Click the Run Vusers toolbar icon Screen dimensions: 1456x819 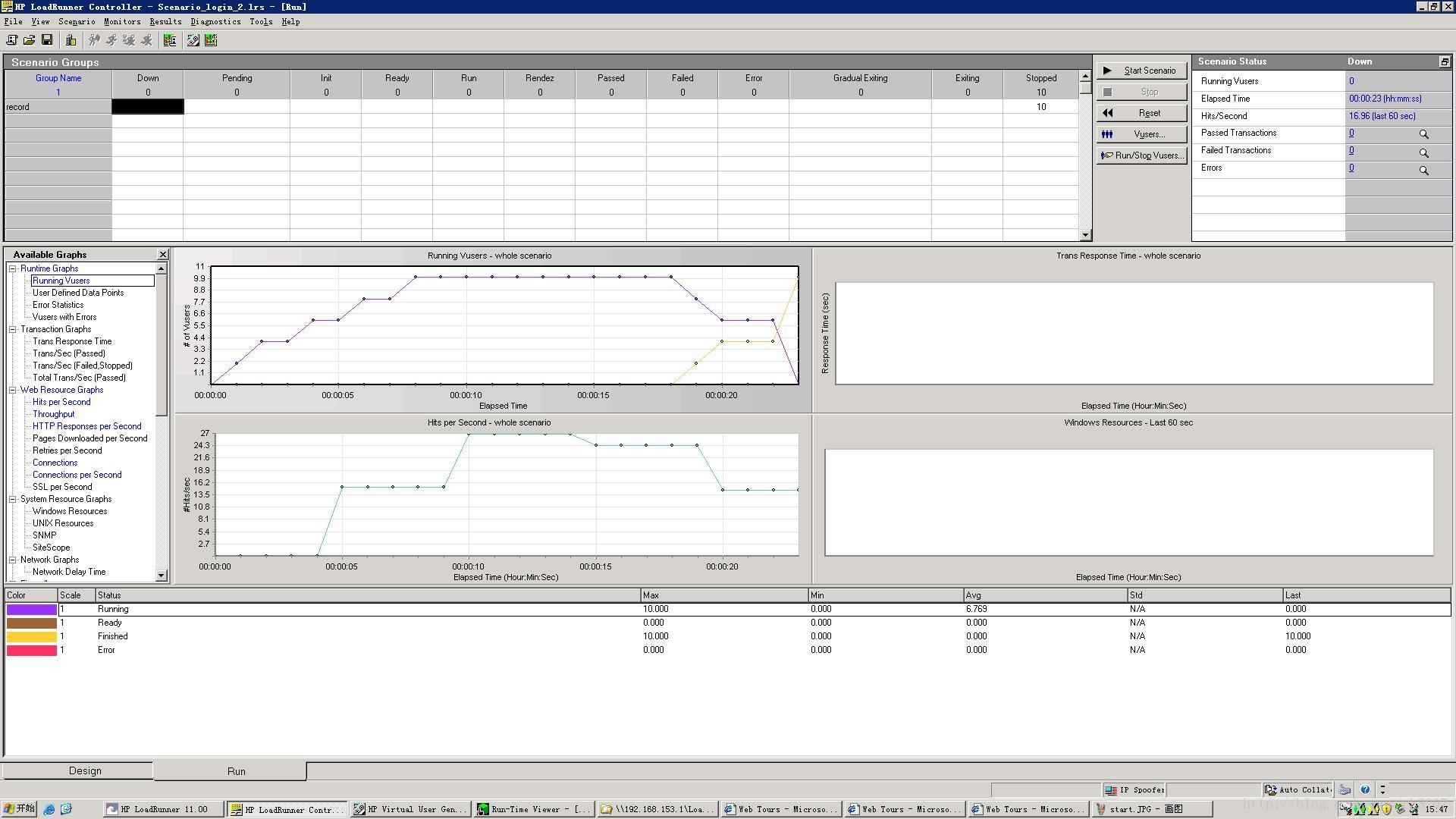pos(111,40)
